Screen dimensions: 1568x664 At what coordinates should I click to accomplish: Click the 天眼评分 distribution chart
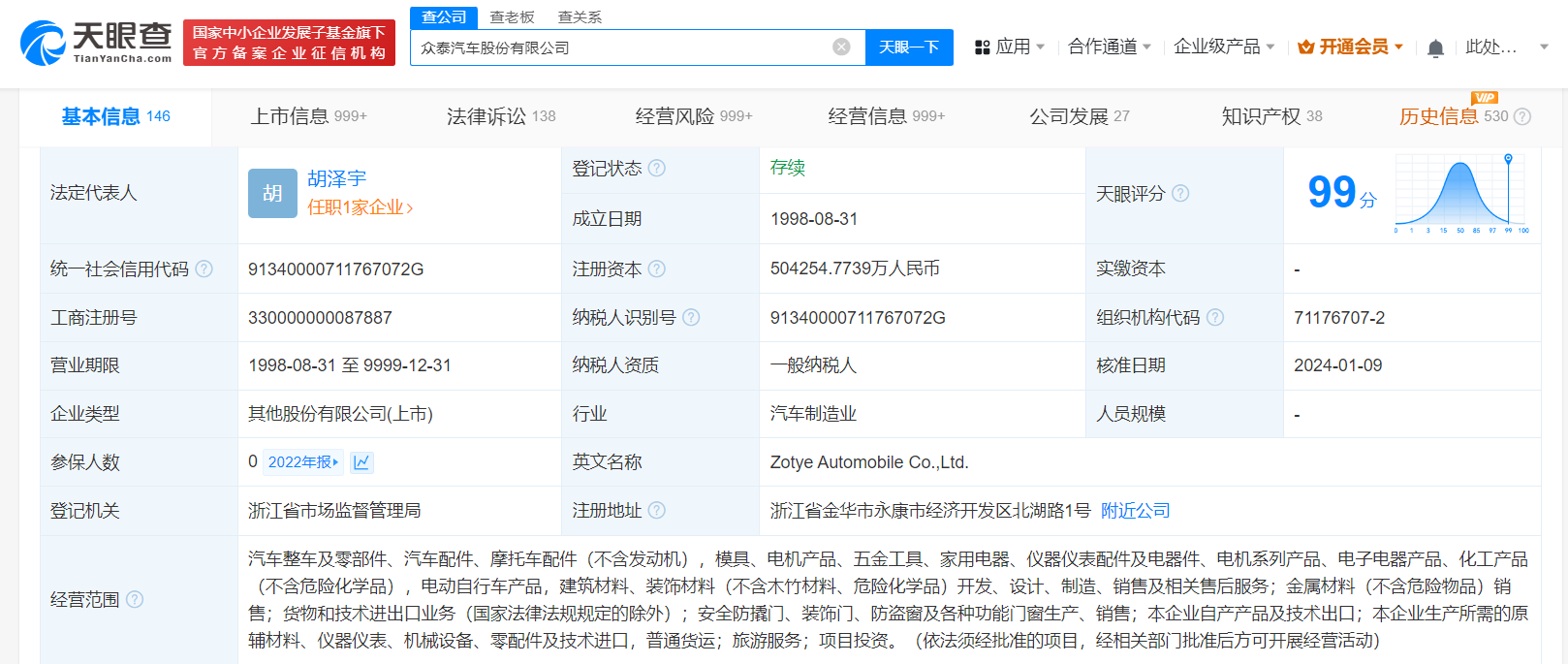pyautogui.click(x=1461, y=193)
